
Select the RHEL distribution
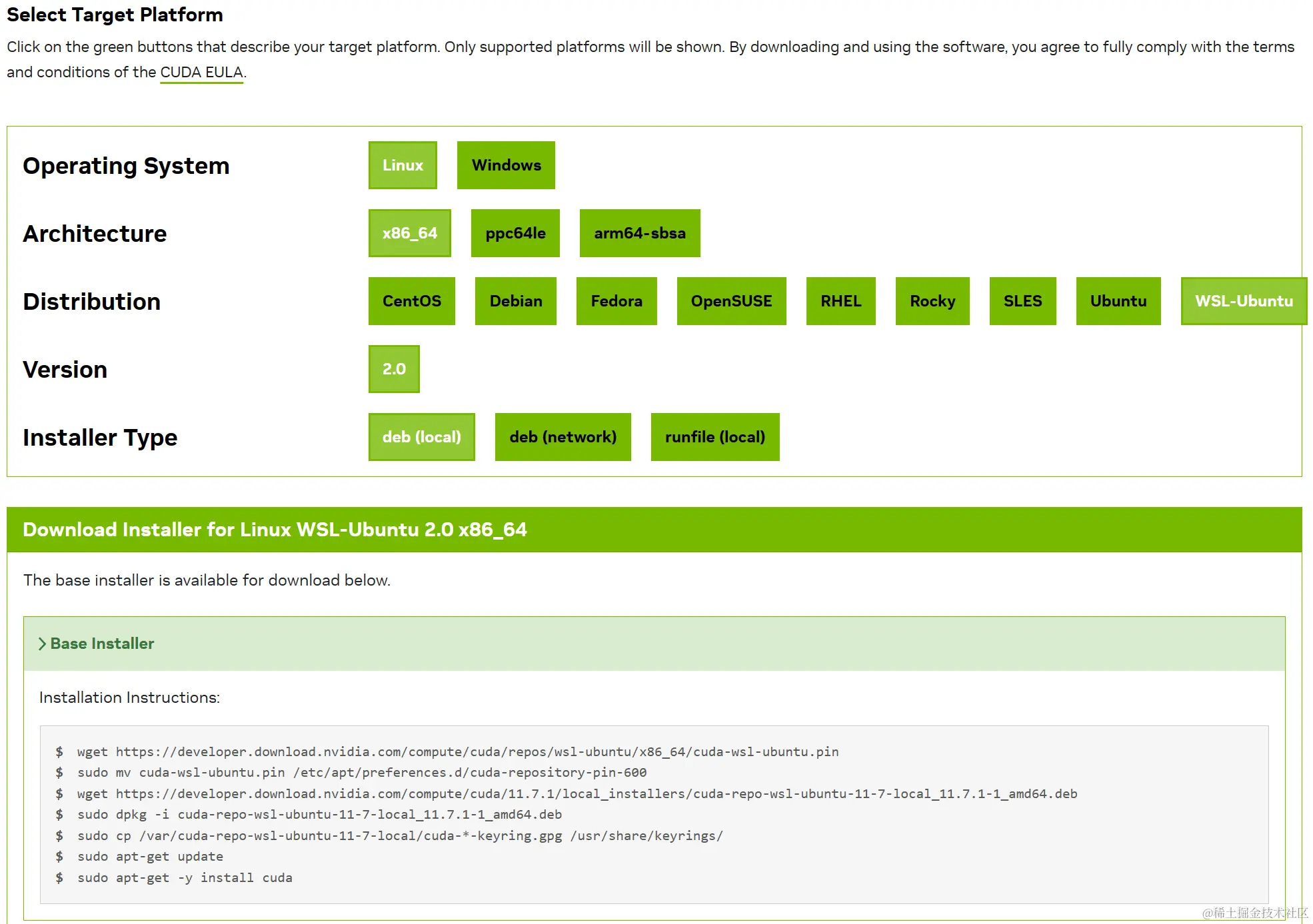click(x=840, y=301)
